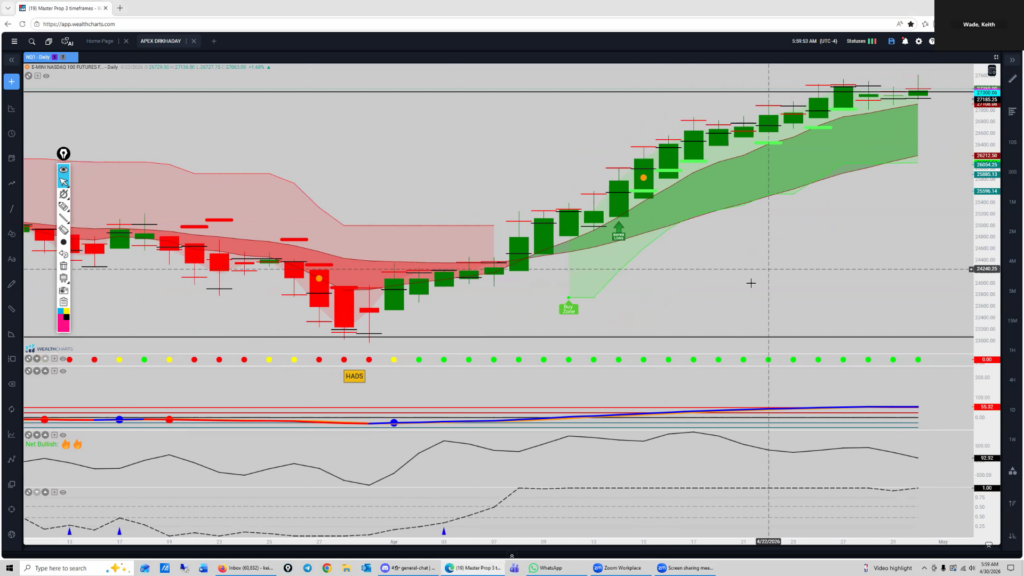This screenshot has height=576, width=1024.
Task: Click the 4/22/2026 date marker on time axis
Action: (768, 541)
